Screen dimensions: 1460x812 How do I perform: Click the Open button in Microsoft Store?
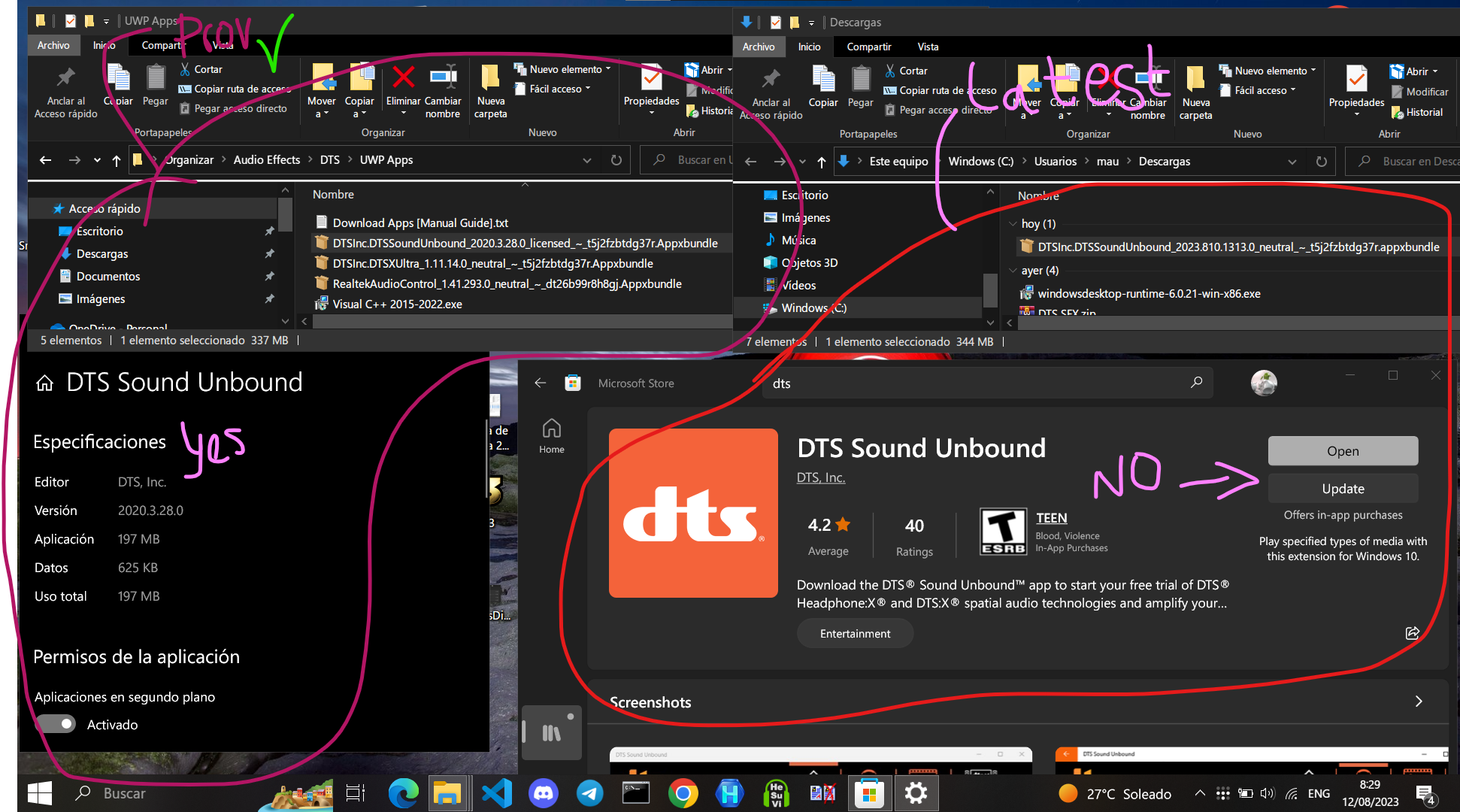click(x=1343, y=451)
